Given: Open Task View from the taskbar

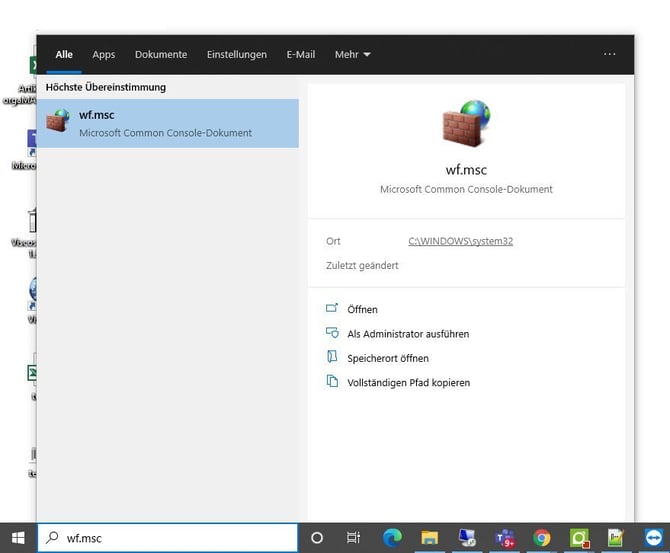Looking at the screenshot, I should [353, 537].
